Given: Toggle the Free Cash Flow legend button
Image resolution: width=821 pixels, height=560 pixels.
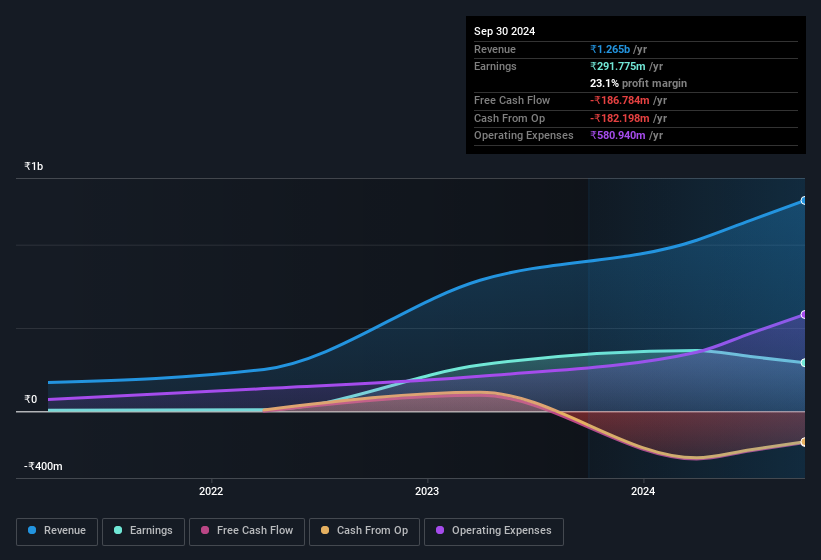Looking at the screenshot, I should (247, 531).
